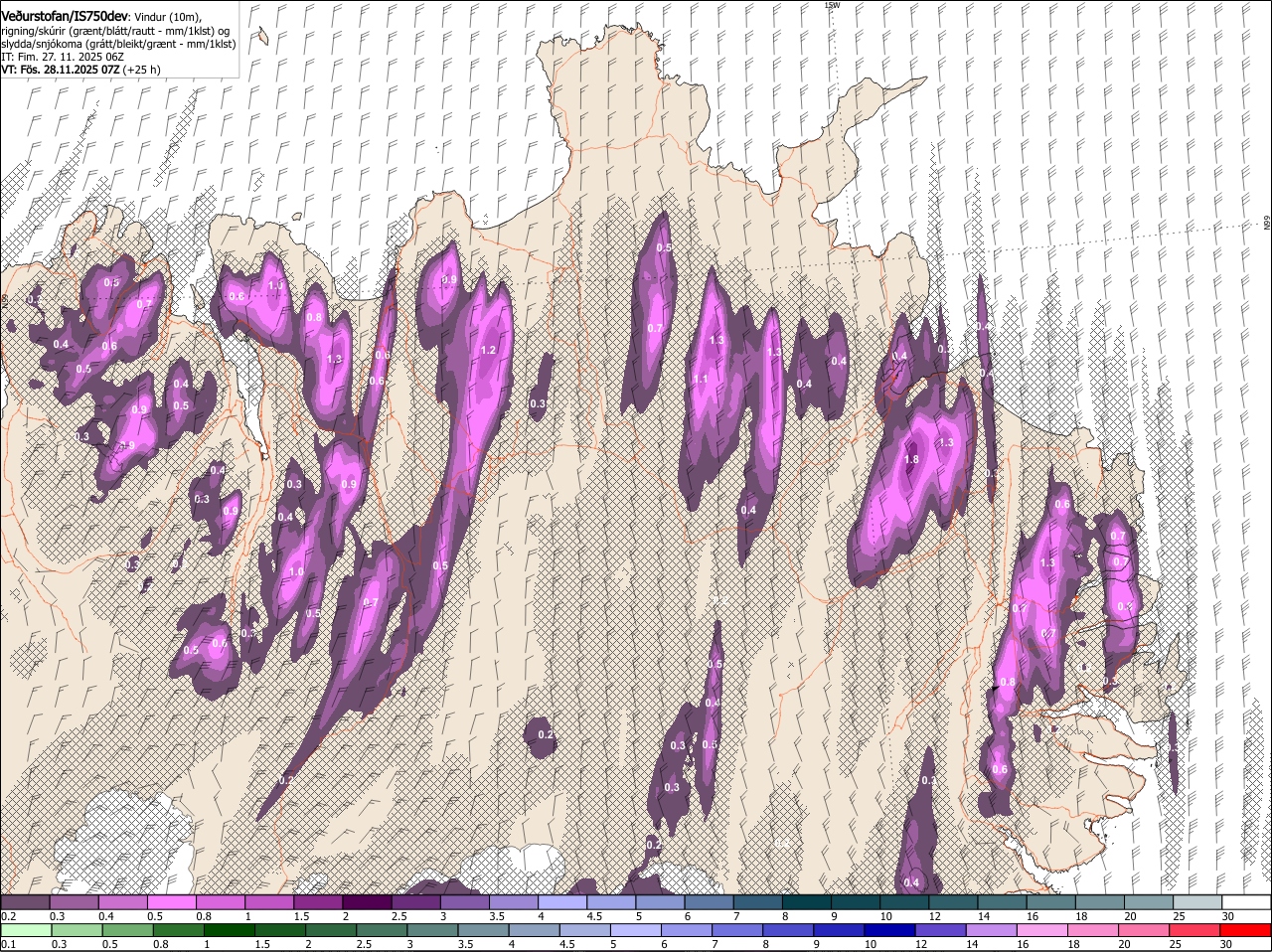Select the dark green 2 swatch, lower legend row
Screen dimensions: 1272x952
(x=331, y=930)
